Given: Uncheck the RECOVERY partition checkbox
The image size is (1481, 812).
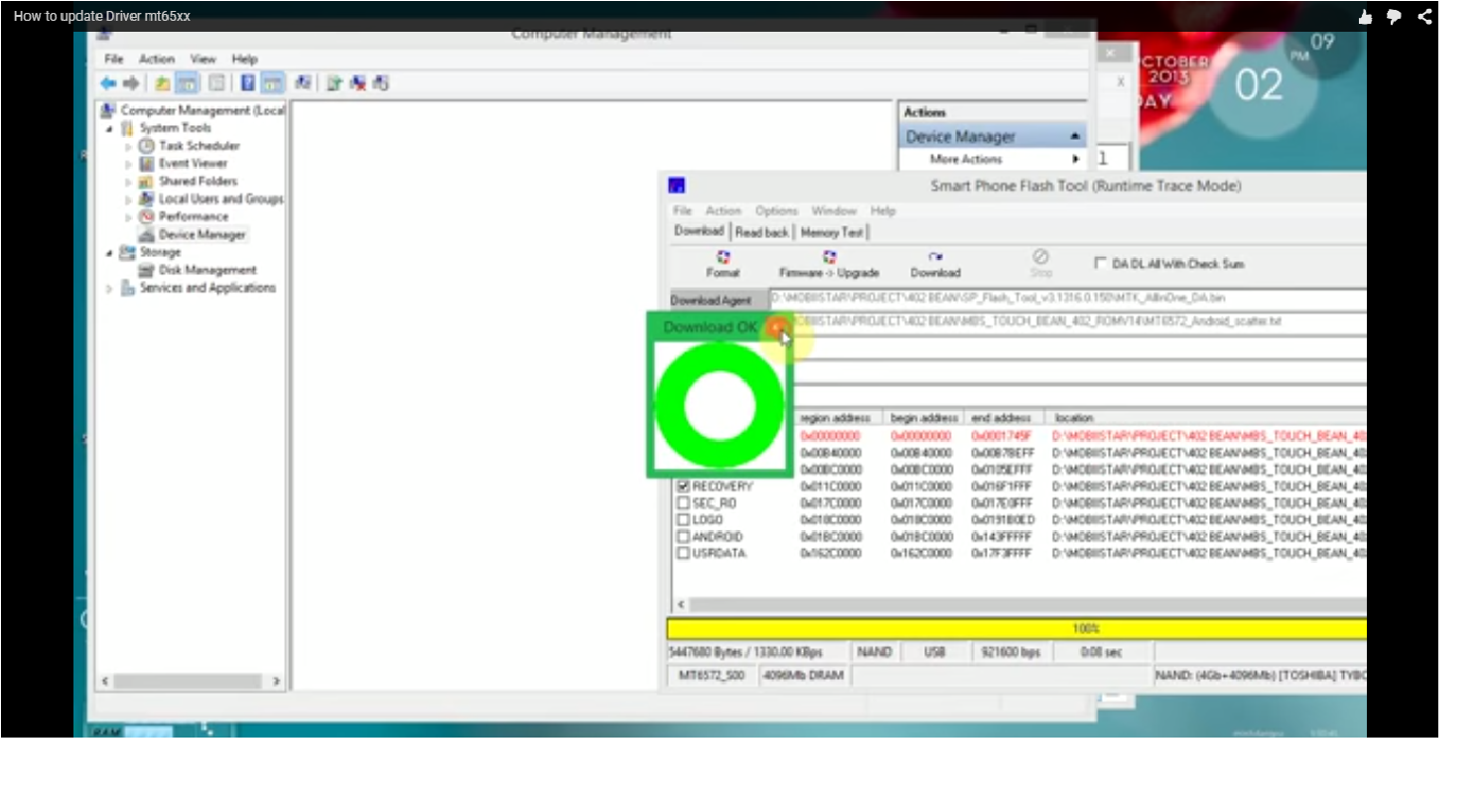Looking at the screenshot, I should point(683,486).
